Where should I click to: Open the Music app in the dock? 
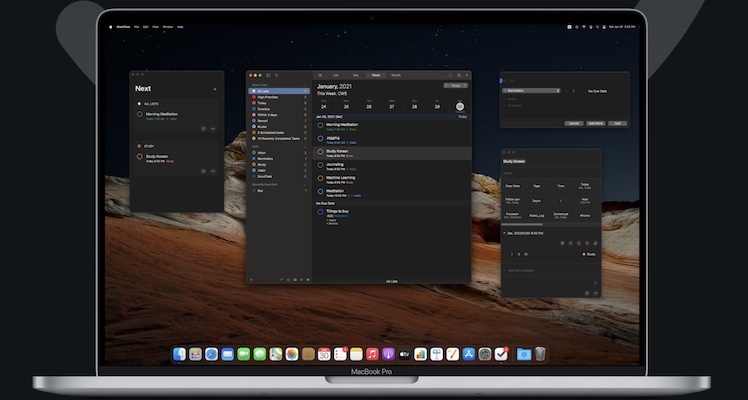point(371,354)
